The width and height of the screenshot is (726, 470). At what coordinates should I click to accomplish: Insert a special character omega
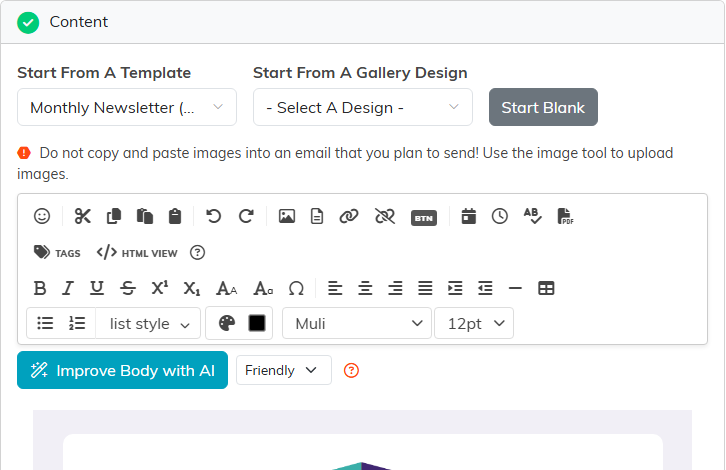296,288
